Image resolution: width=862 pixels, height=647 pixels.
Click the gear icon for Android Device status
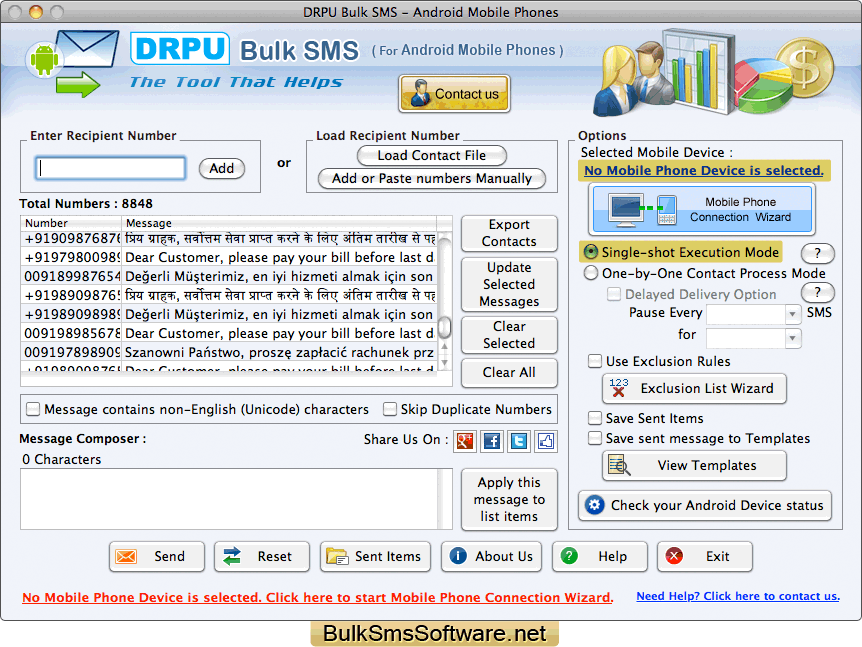(594, 505)
